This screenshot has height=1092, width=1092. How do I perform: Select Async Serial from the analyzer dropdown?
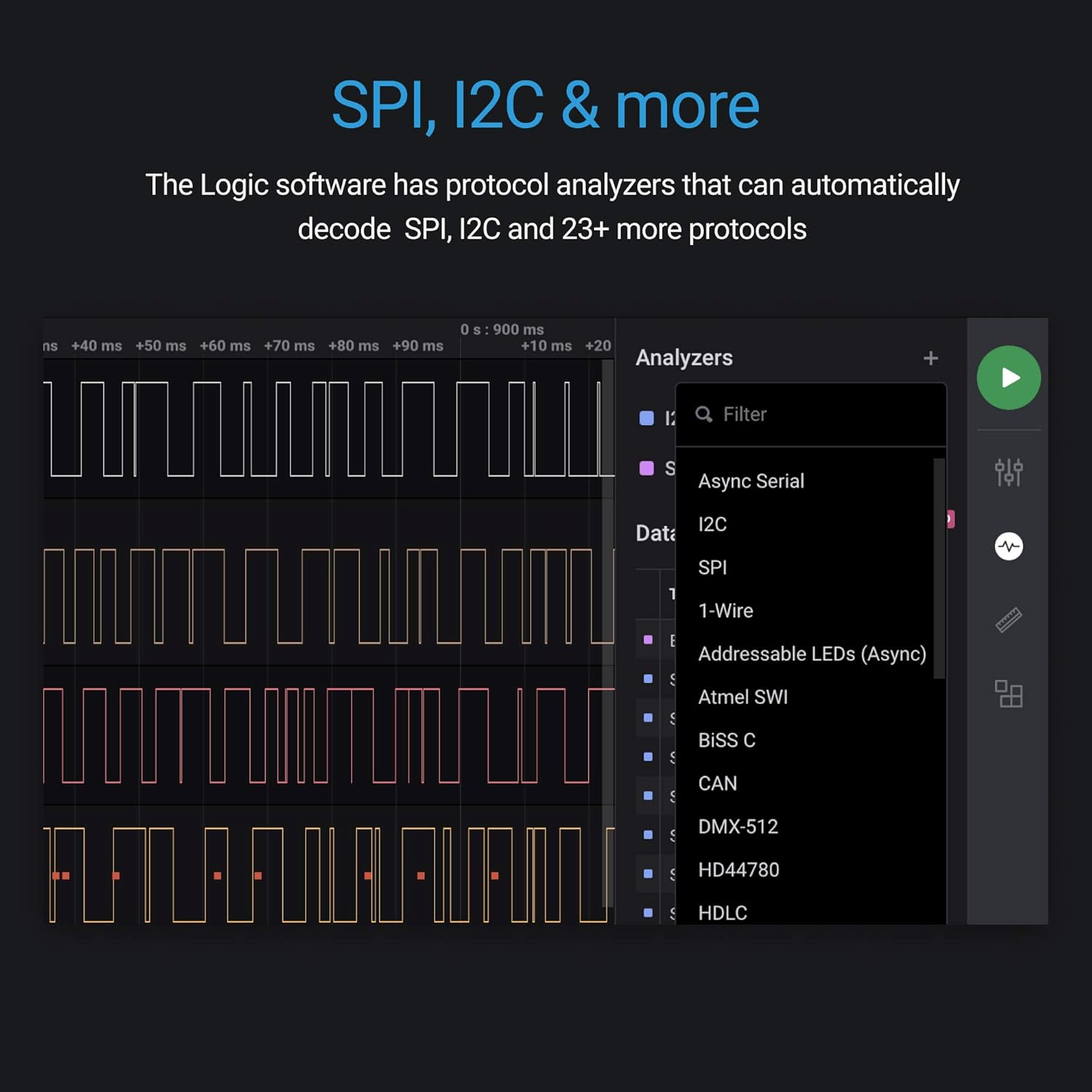(751, 480)
